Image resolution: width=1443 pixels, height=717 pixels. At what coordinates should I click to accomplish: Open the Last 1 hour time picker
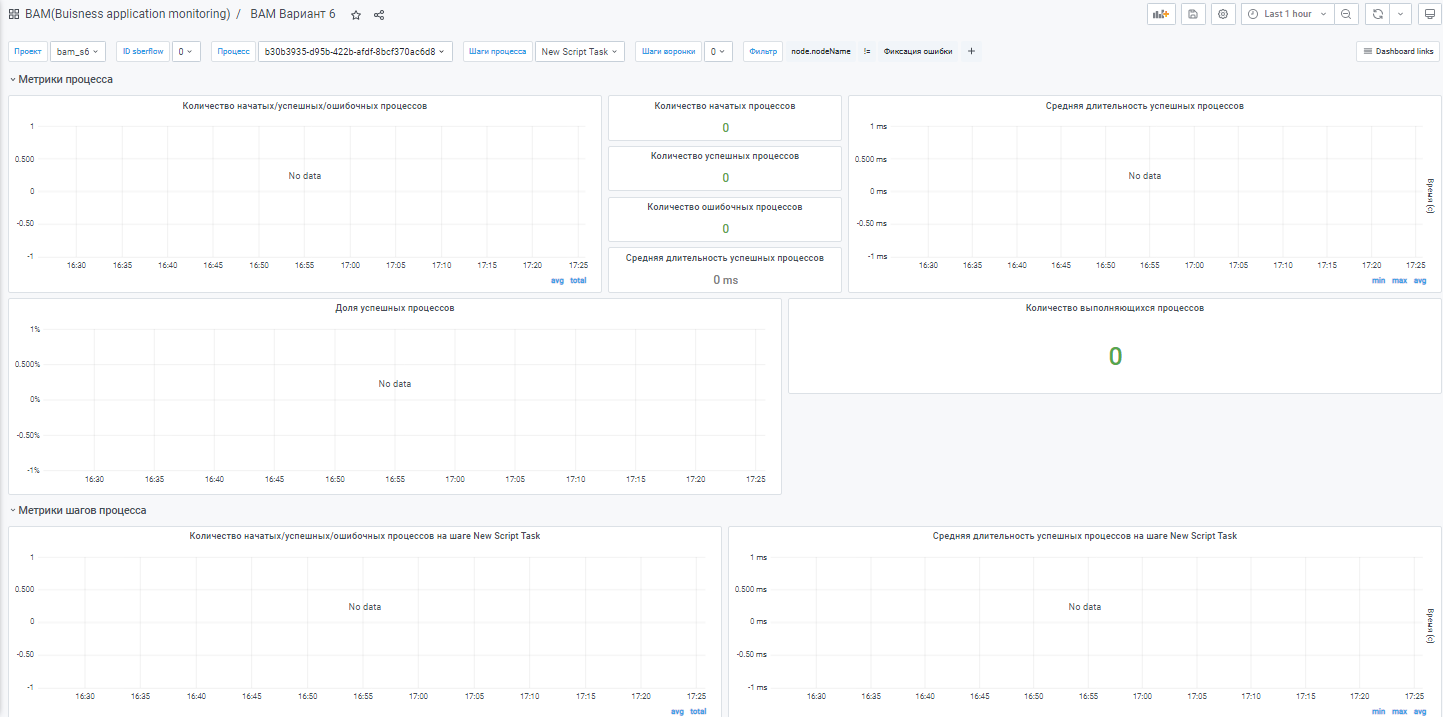click(1287, 14)
